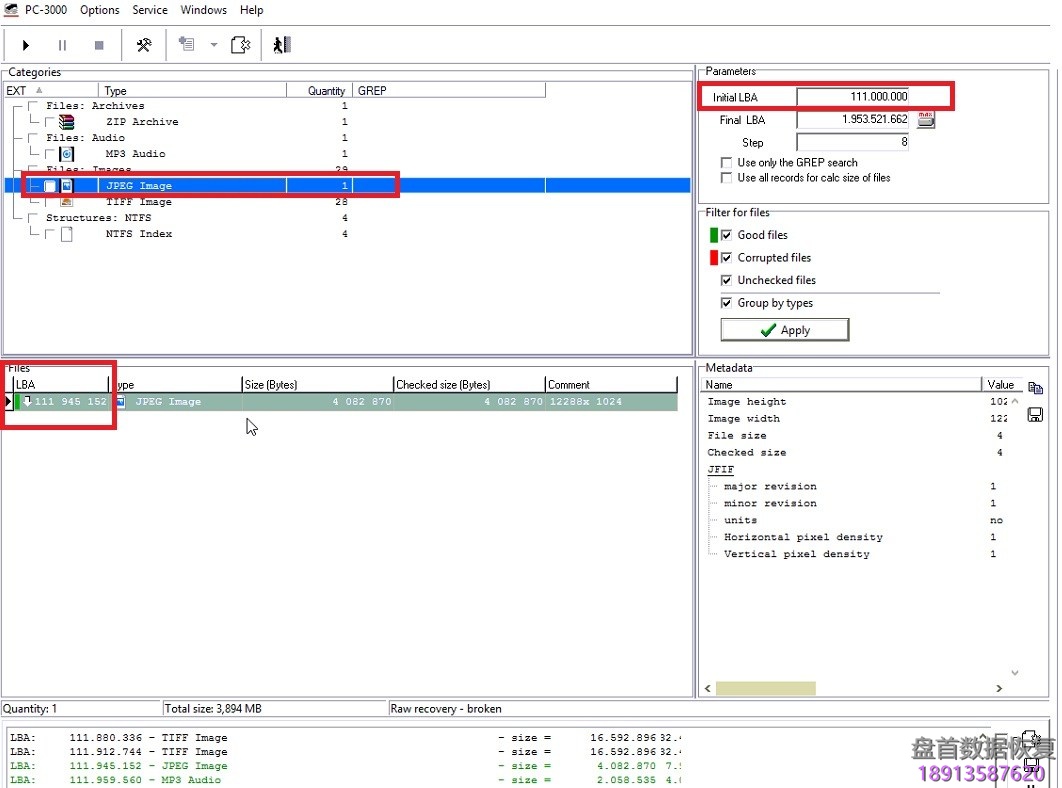1062x788 pixels.
Task: Click the Stop toolbar icon
Action: 99,45
